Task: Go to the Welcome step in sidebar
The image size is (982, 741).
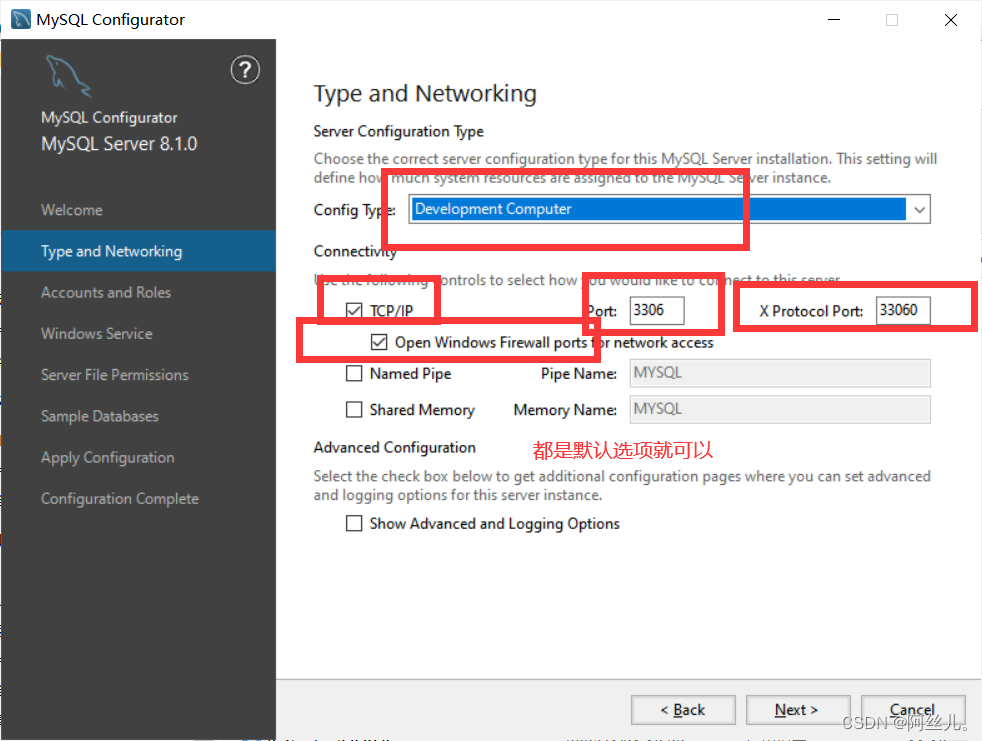Action: 71,210
